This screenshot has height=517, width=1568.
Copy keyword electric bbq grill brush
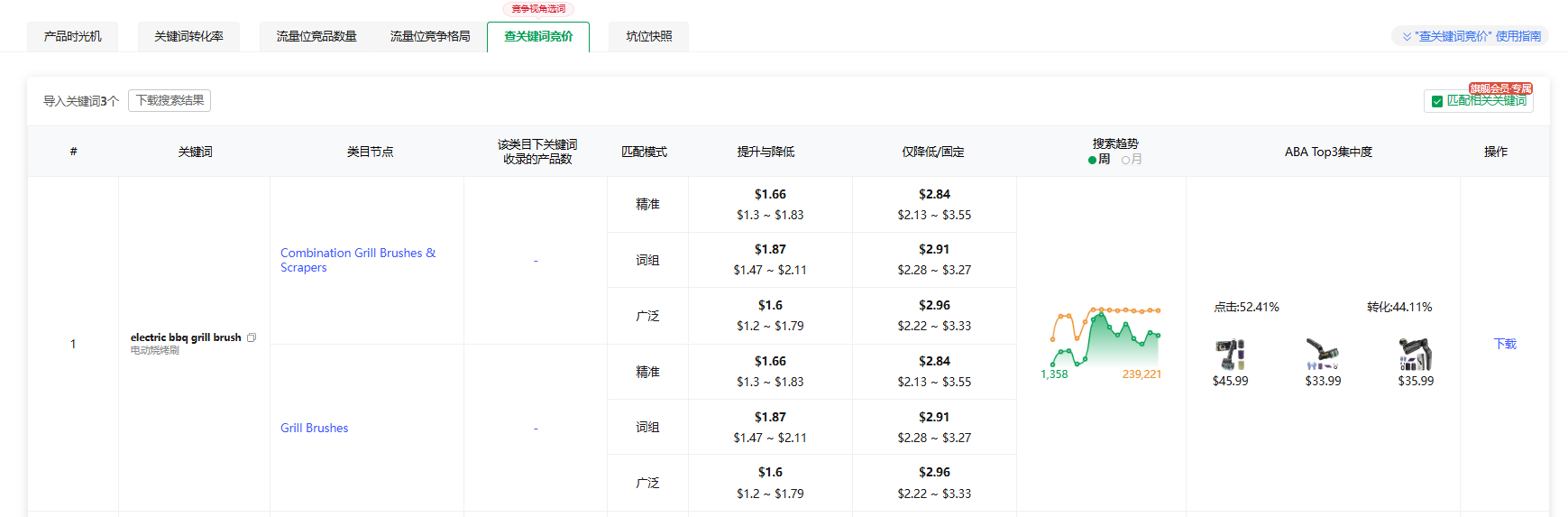point(252,337)
